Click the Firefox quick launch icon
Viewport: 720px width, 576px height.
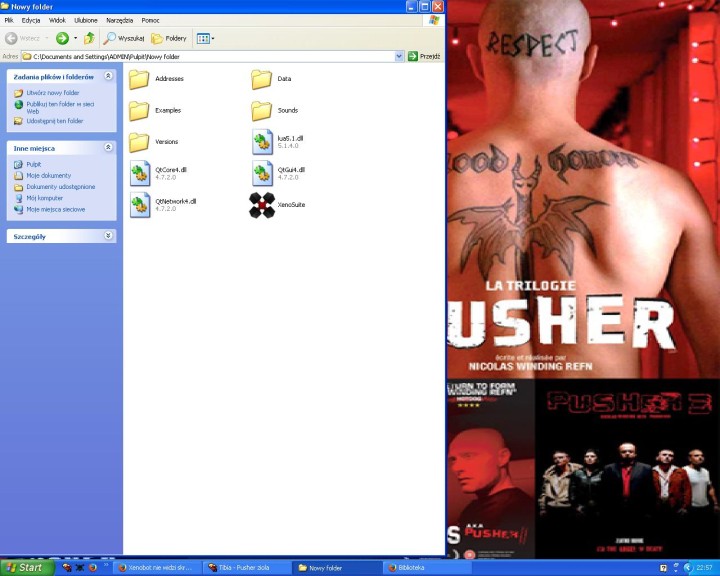coord(93,568)
